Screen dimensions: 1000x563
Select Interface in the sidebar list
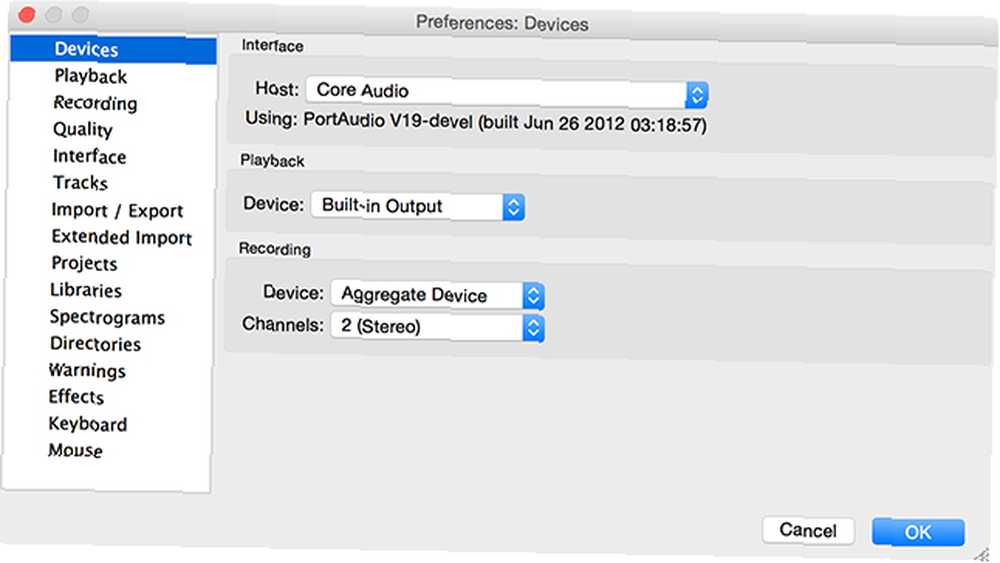pos(89,156)
